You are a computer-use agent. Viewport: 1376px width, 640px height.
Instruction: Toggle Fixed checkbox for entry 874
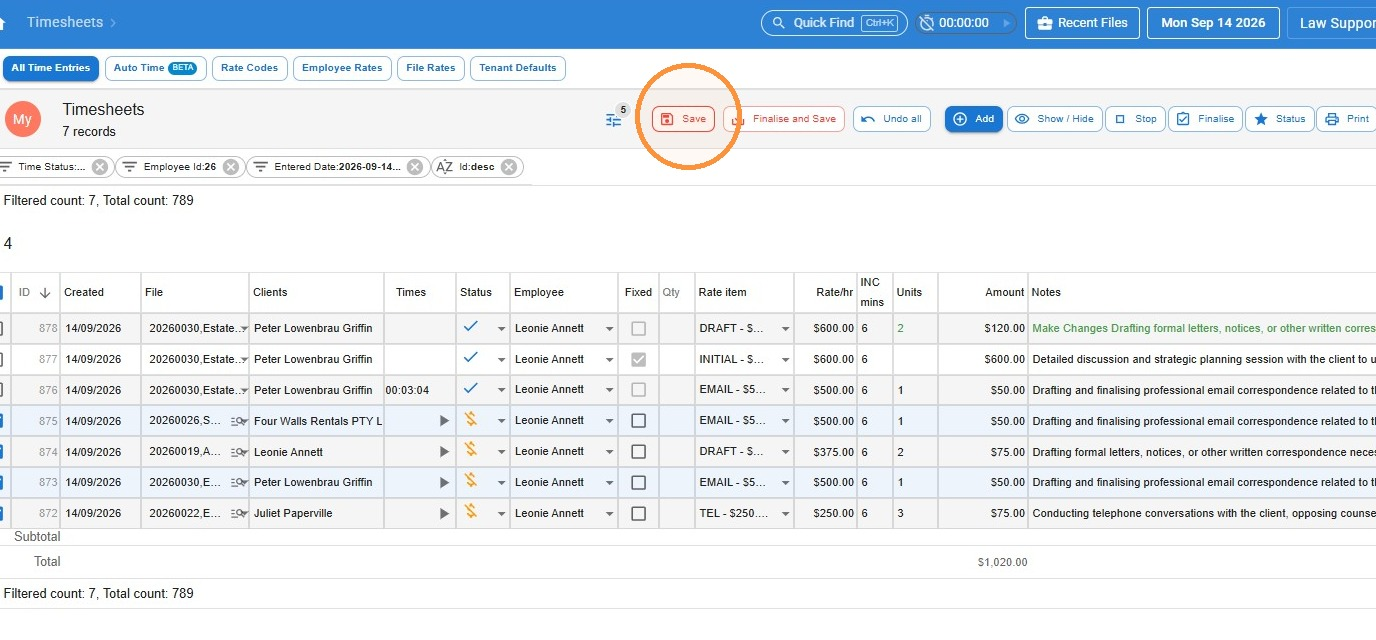(638, 452)
